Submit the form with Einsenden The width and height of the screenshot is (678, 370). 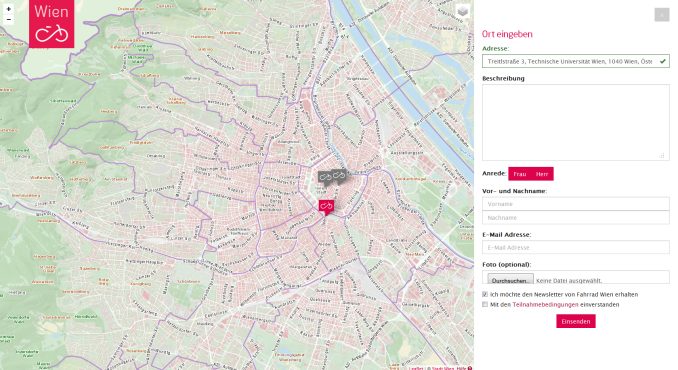coord(576,321)
